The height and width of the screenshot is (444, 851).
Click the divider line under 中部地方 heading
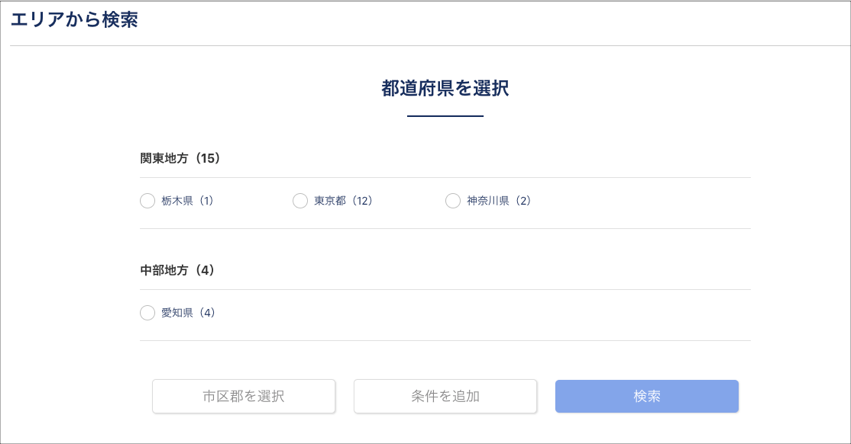445,290
